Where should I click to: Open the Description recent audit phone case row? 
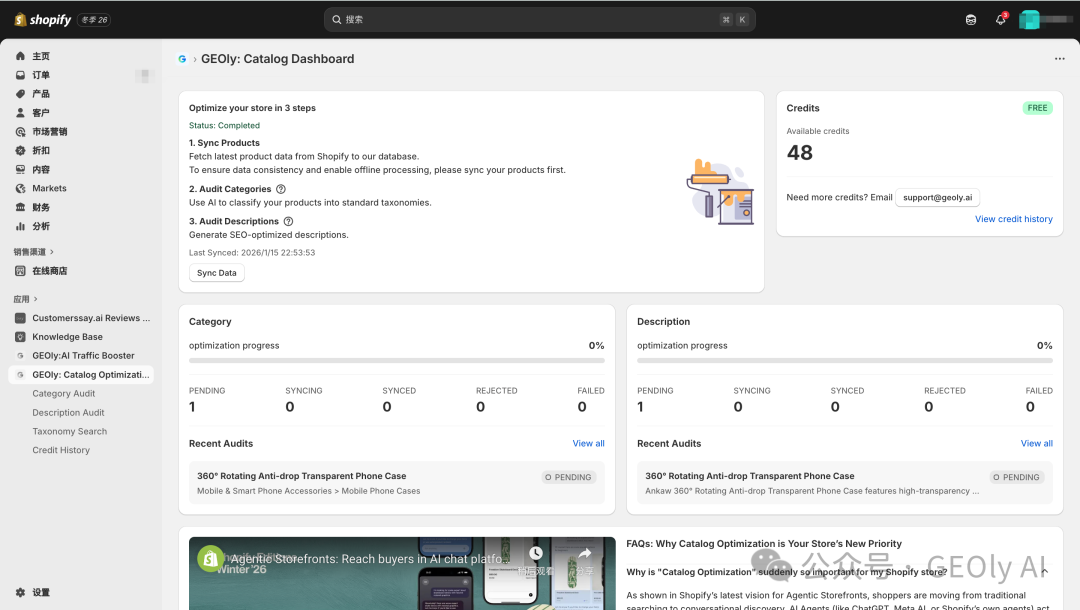tap(844, 483)
